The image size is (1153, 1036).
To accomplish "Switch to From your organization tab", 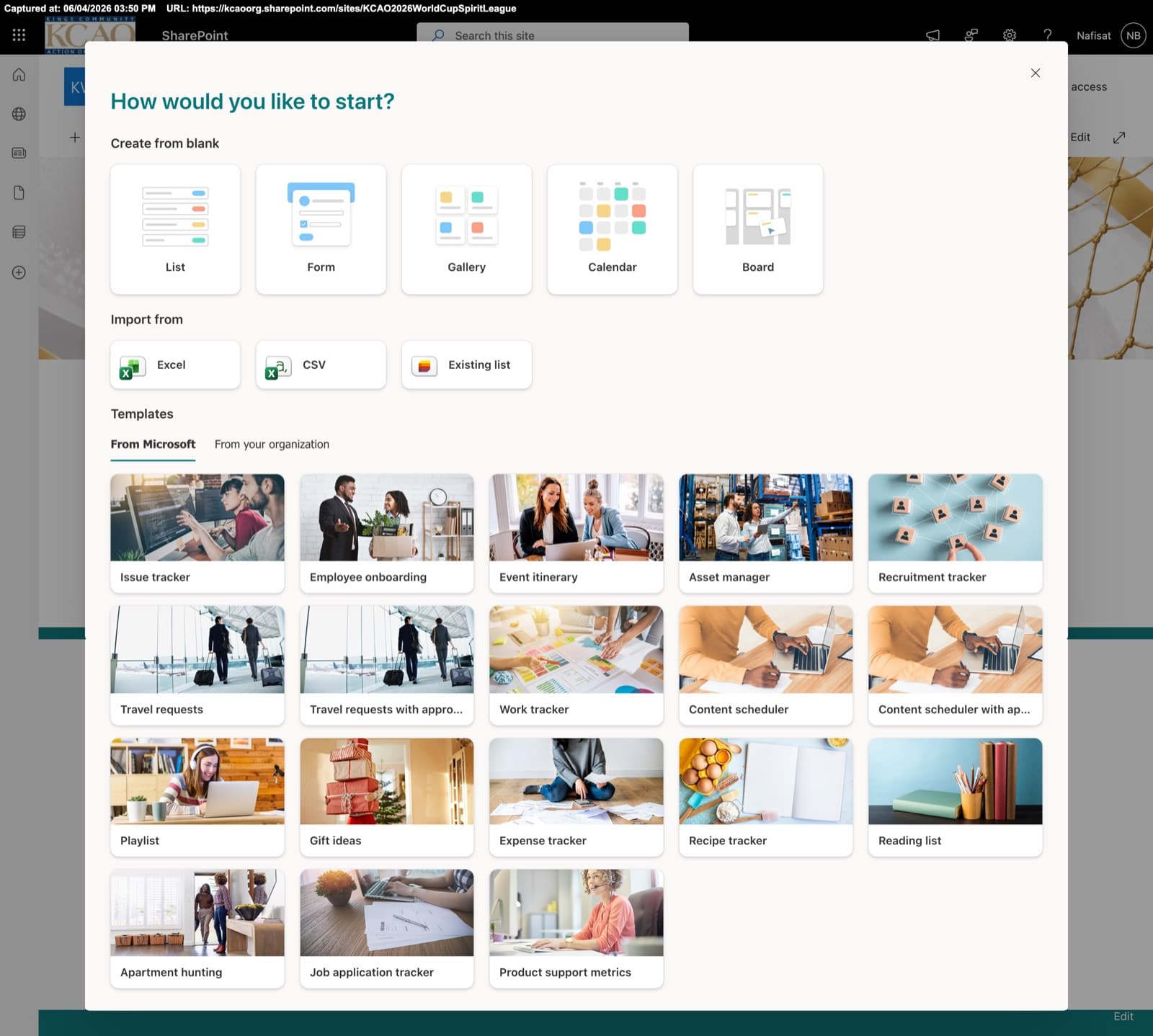I will 272,445.
